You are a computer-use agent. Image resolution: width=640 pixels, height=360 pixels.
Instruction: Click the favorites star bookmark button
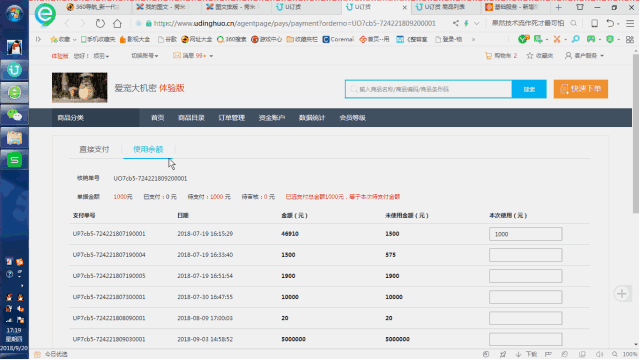(x=60, y=39)
